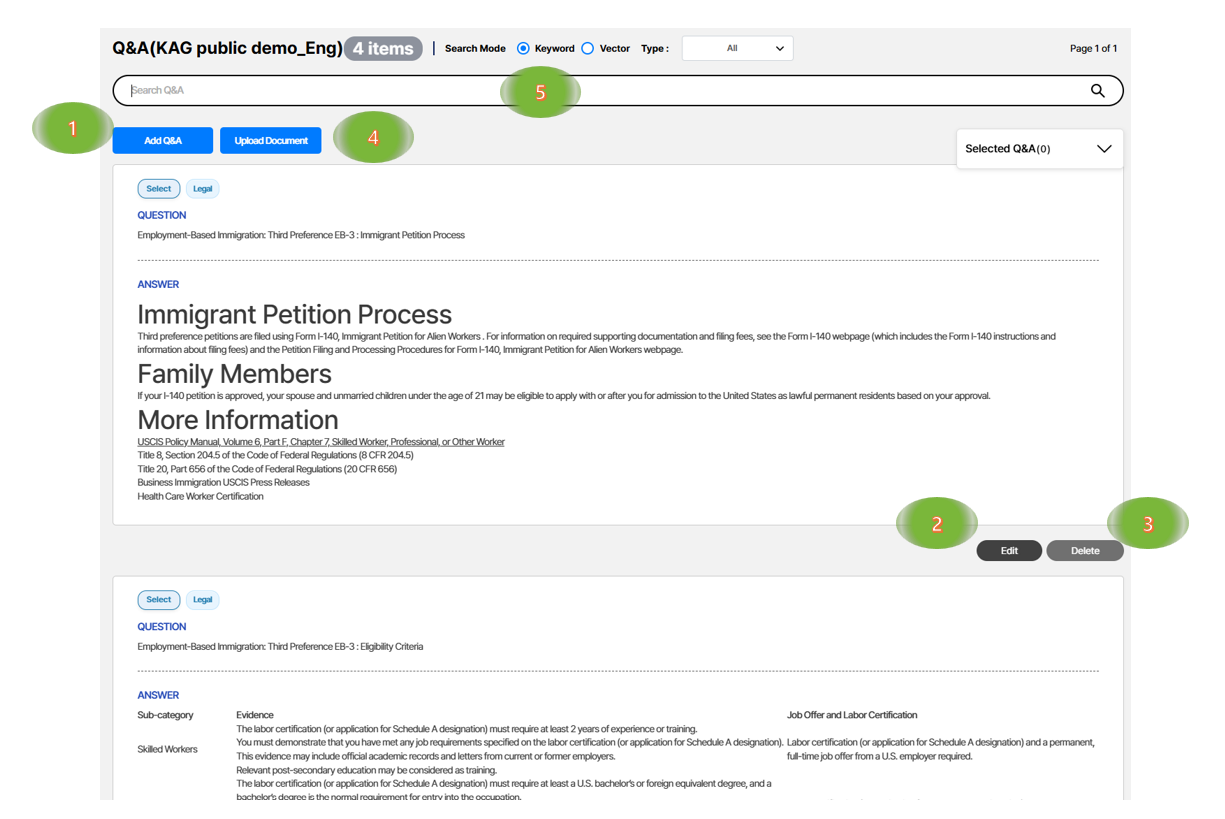
Task: Toggle Select on the Eligibility Criteria card
Action: tap(159, 600)
